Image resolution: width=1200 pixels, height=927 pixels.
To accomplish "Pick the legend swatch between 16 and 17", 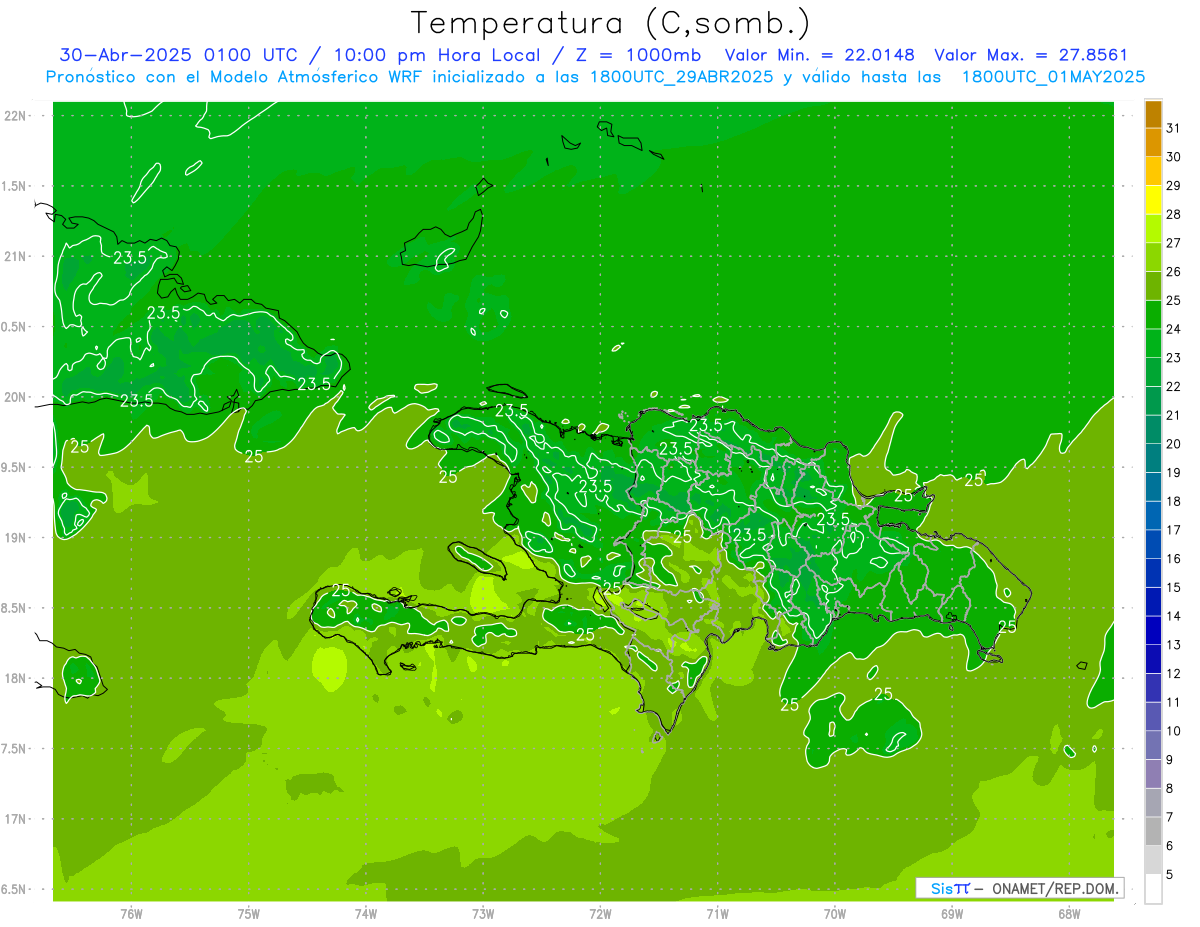I will pos(1154,544).
